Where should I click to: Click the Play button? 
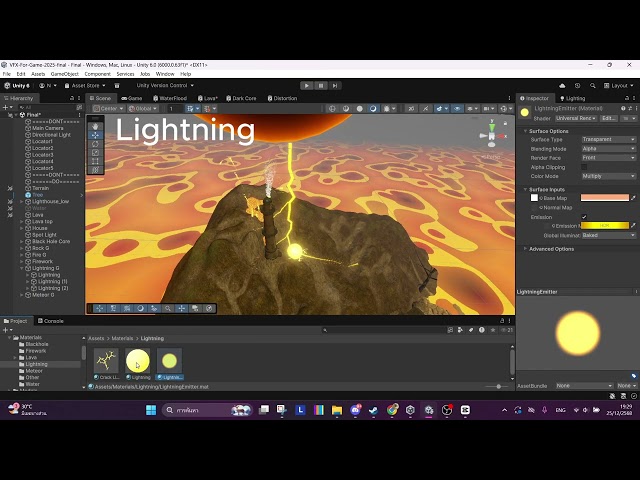click(307, 86)
